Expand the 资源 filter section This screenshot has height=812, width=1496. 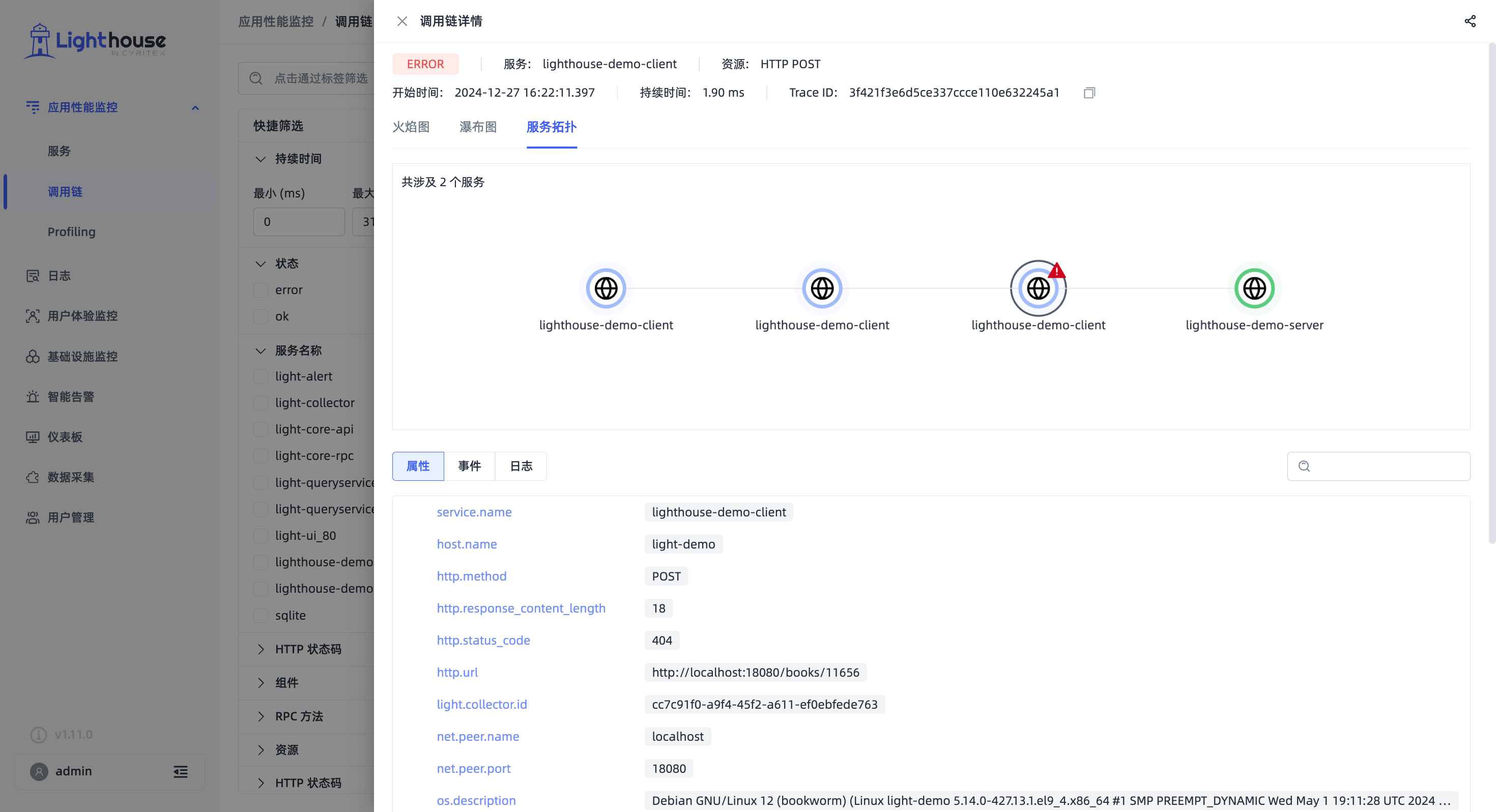[x=261, y=750]
